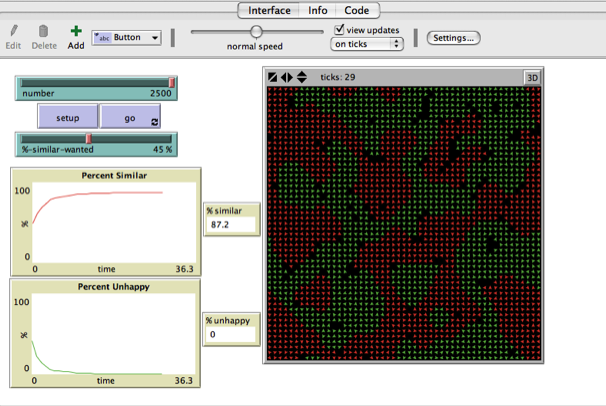Click the Edit pencil icon

tap(13, 32)
